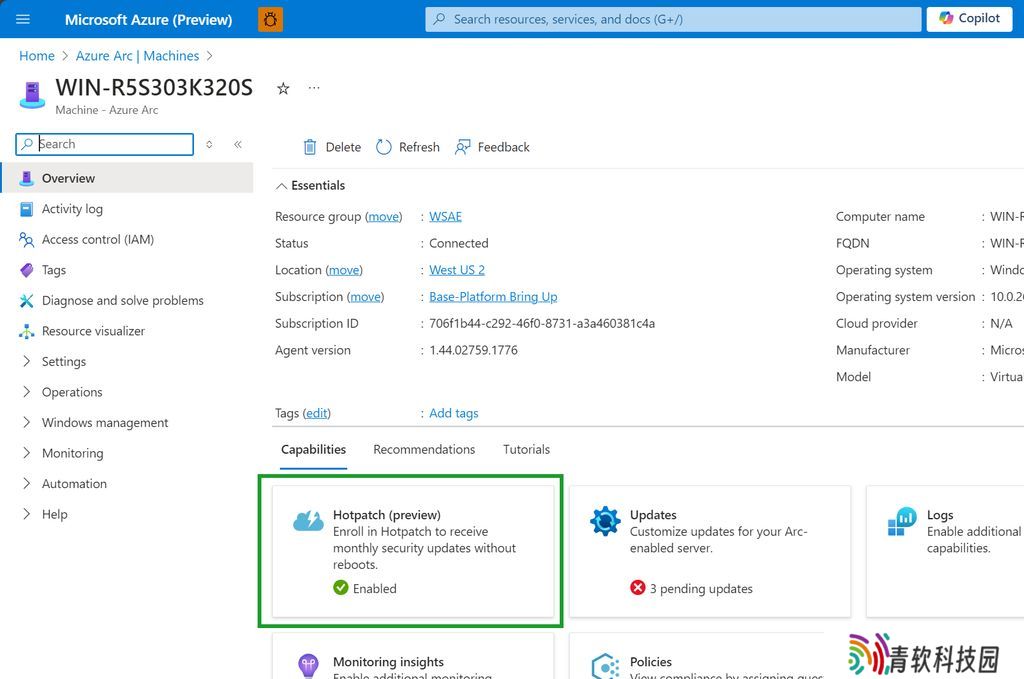This screenshot has height=679, width=1024.
Task: Click the red pending updates error icon
Action: point(638,588)
